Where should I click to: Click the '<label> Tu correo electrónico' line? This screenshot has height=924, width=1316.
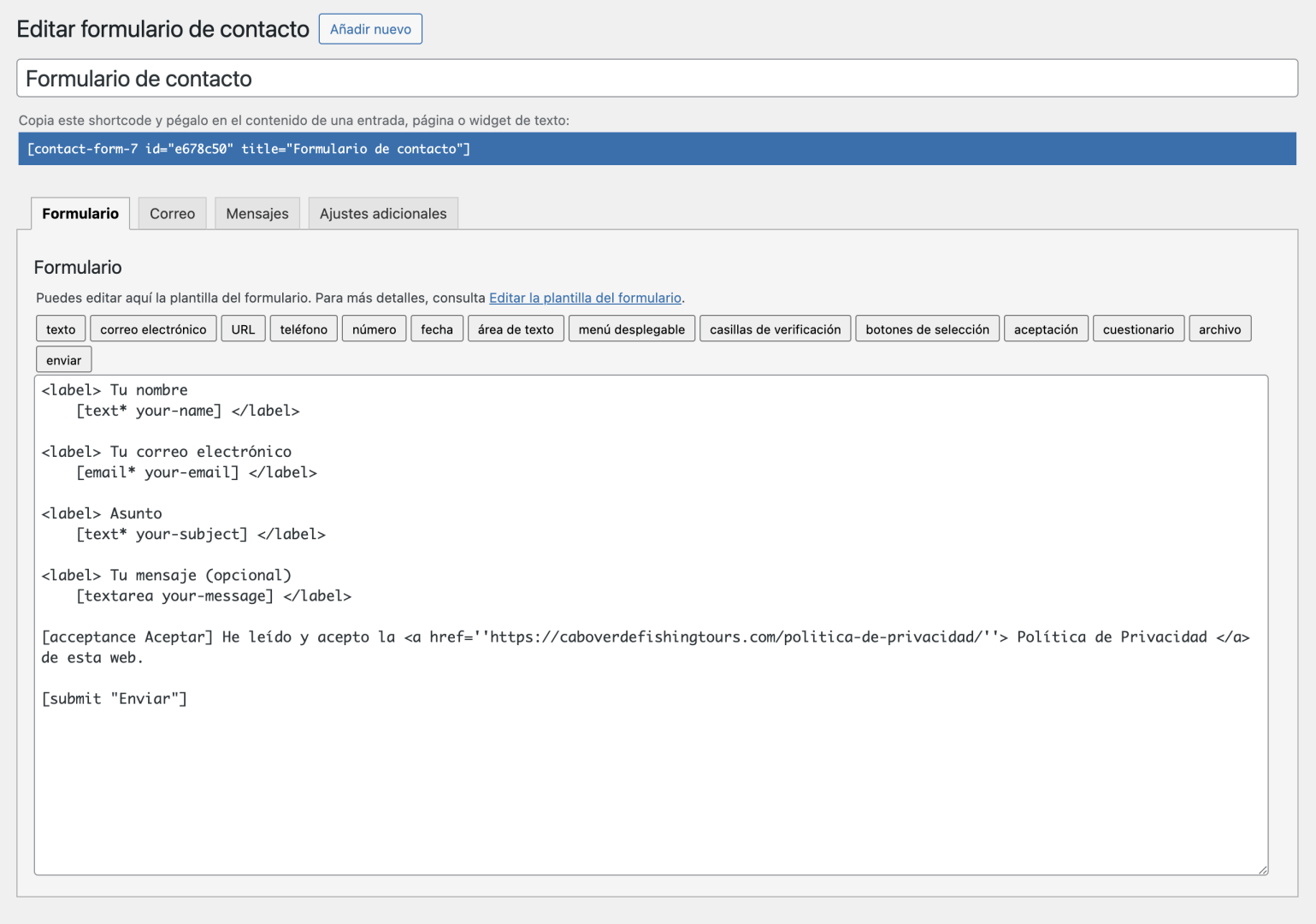tap(167, 452)
